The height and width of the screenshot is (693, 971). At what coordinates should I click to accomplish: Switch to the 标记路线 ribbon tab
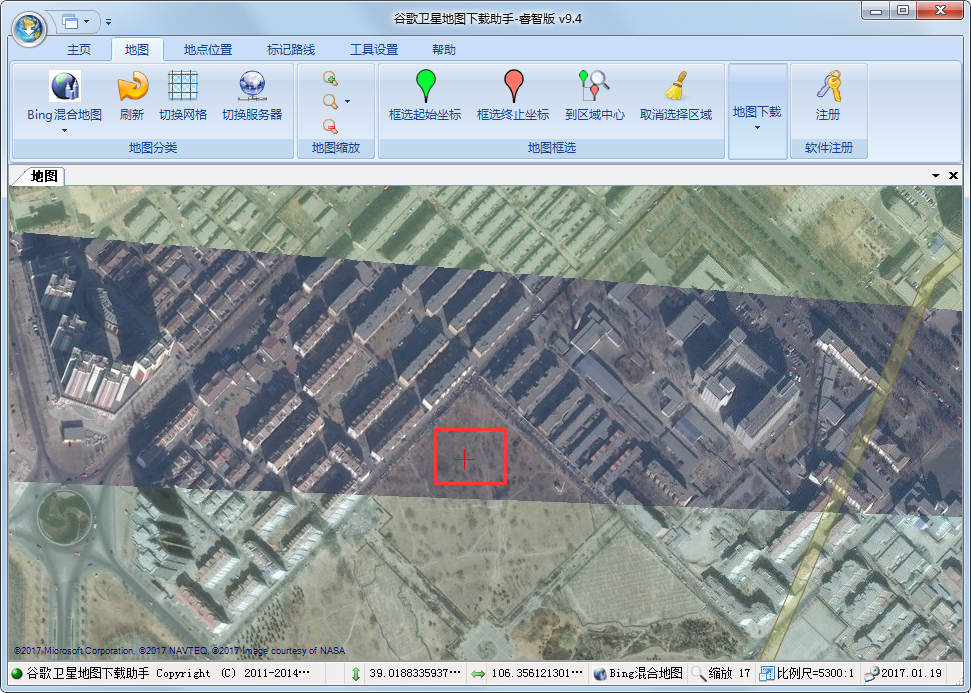click(x=291, y=50)
